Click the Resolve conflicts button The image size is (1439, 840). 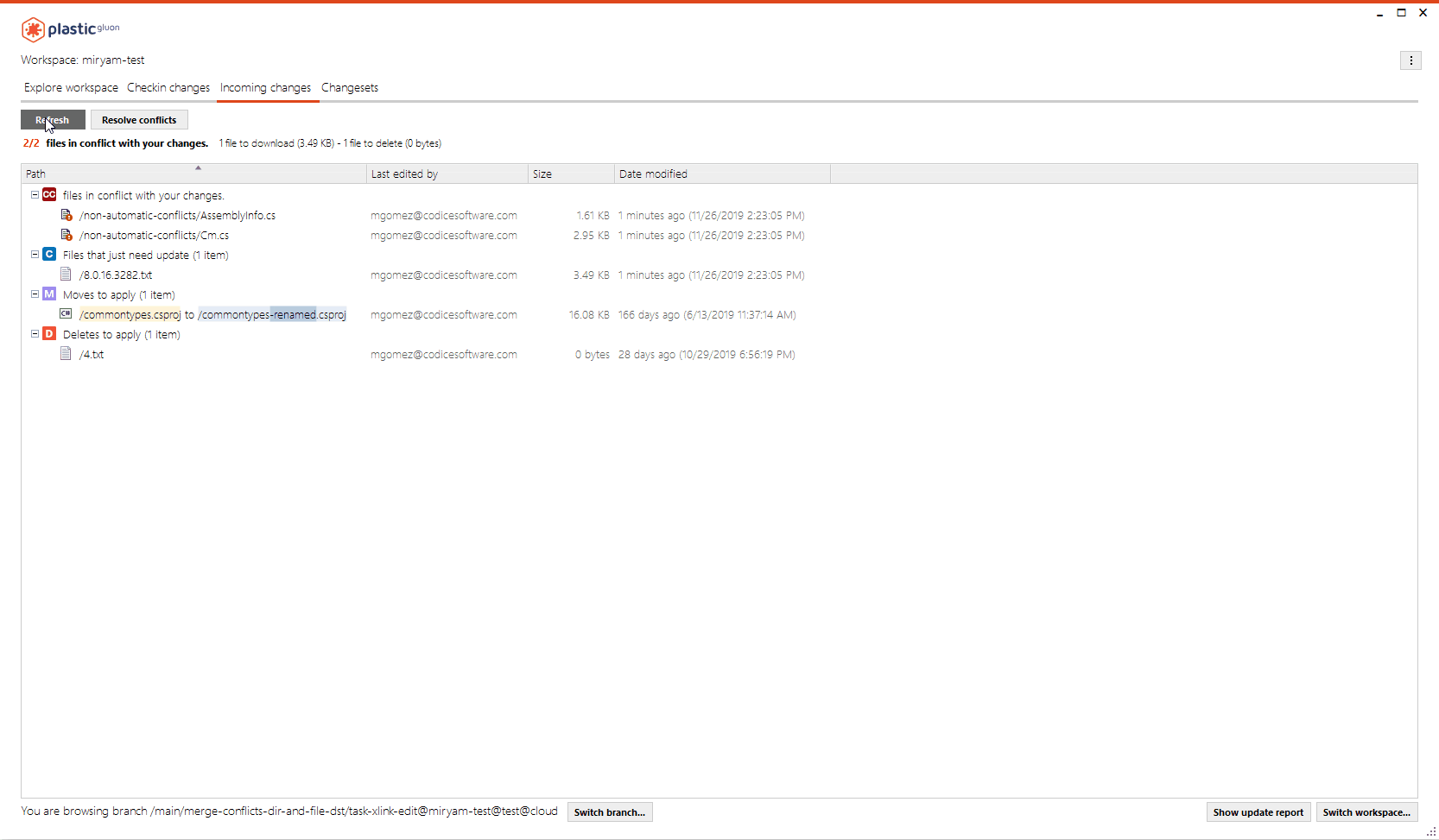tap(139, 119)
